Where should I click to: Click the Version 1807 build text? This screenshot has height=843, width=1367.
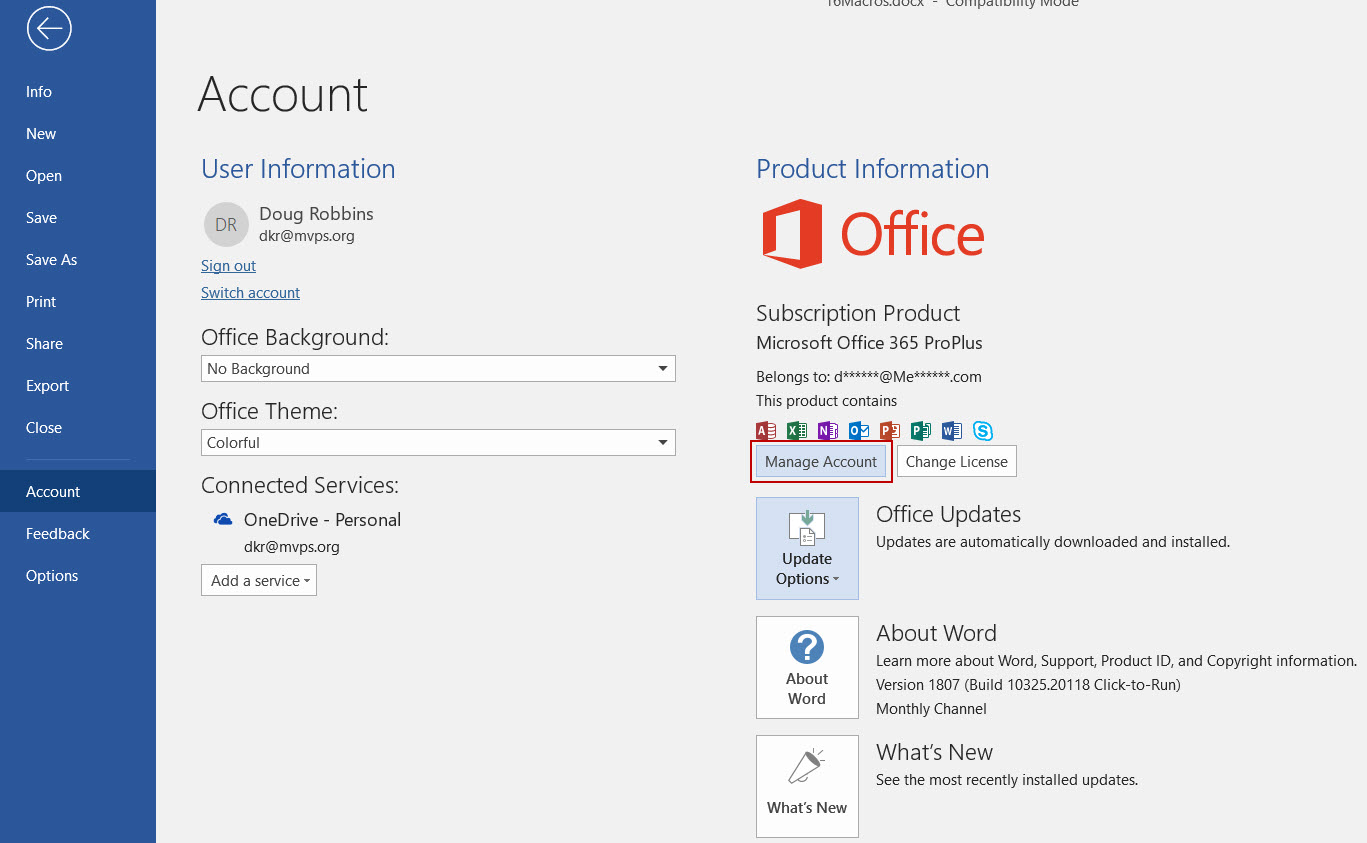point(1028,685)
